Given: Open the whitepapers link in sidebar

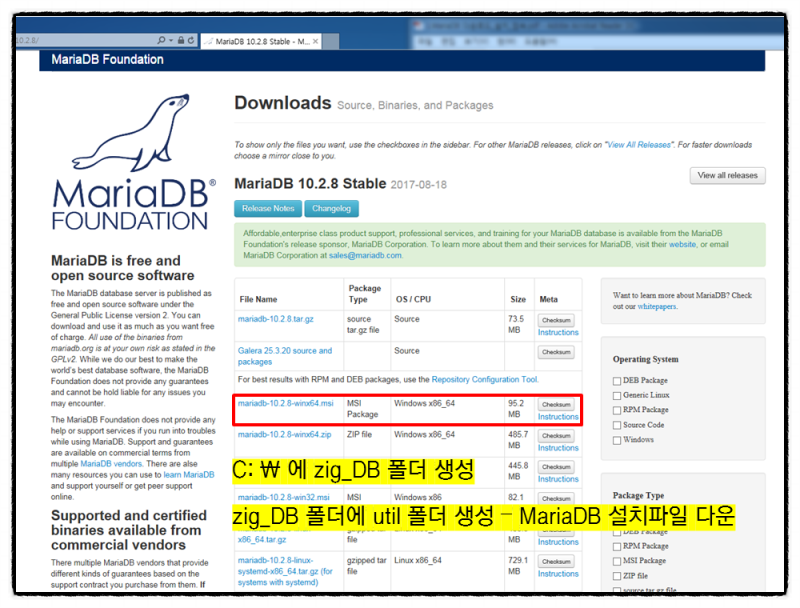Looking at the screenshot, I should (x=657, y=307).
